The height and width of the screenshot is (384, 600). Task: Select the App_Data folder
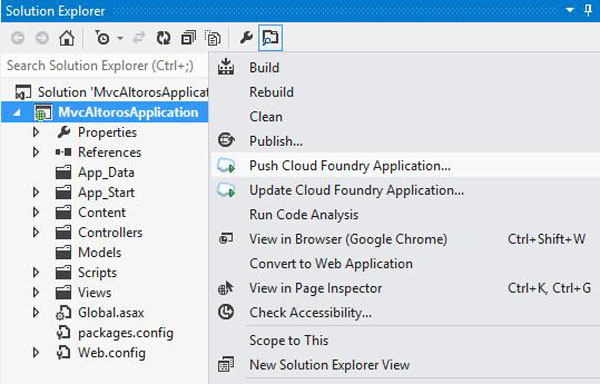pos(106,172)
